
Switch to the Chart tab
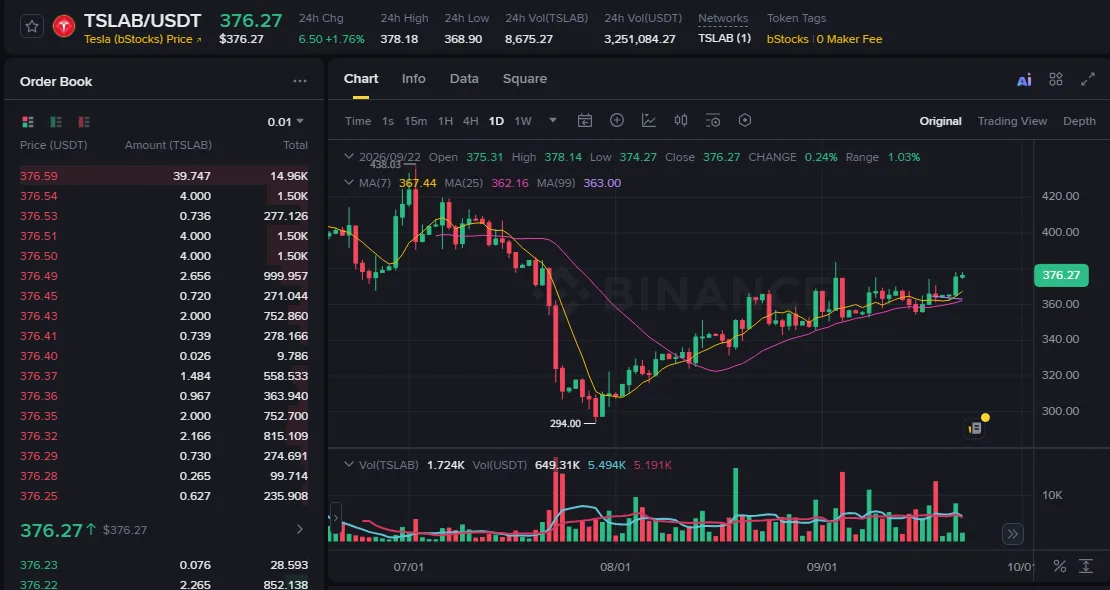tap(361, 79)
